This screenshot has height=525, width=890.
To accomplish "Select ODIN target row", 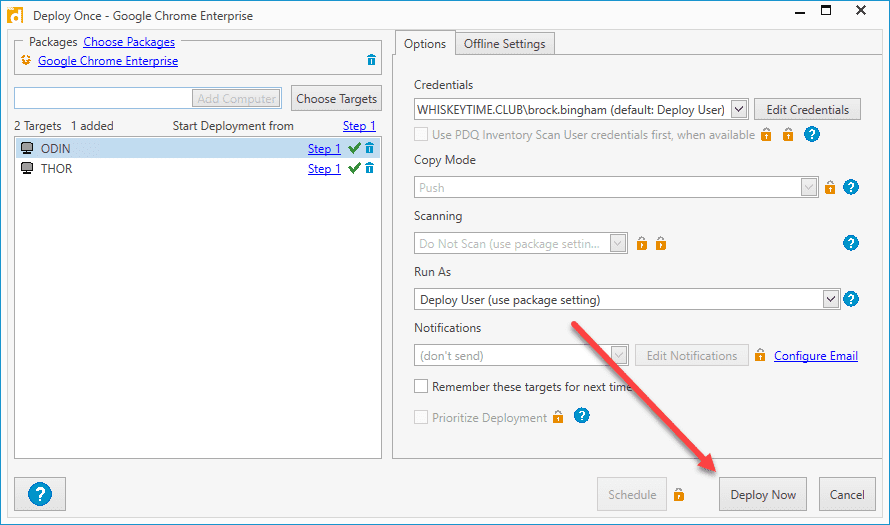I will [x=198, y=148].
